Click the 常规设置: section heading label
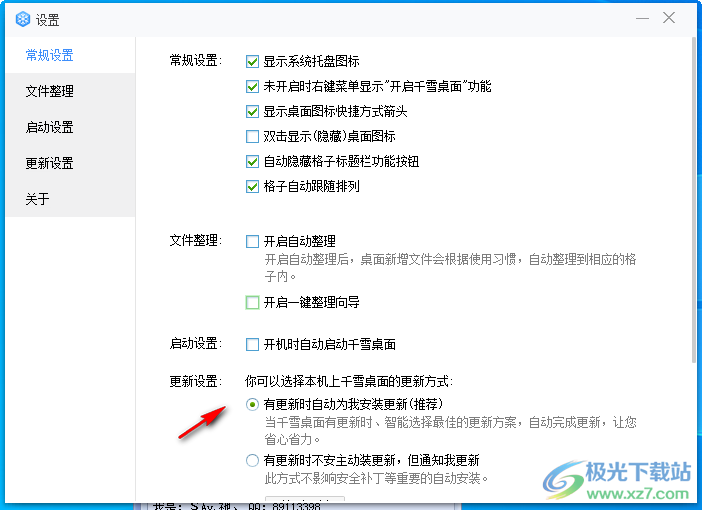 tap(196, 60)
